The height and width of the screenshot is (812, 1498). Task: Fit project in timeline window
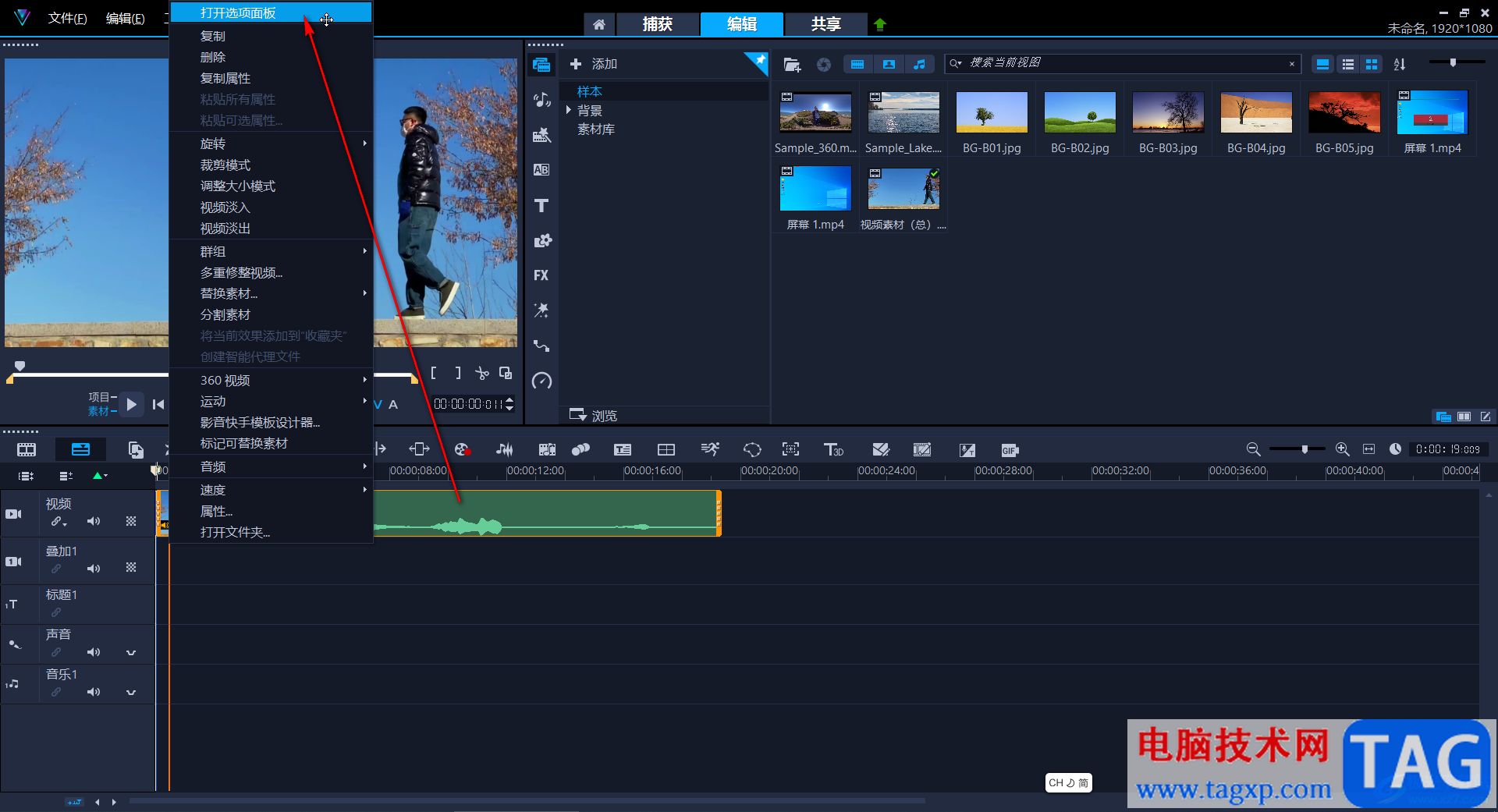pos(1368,449)
